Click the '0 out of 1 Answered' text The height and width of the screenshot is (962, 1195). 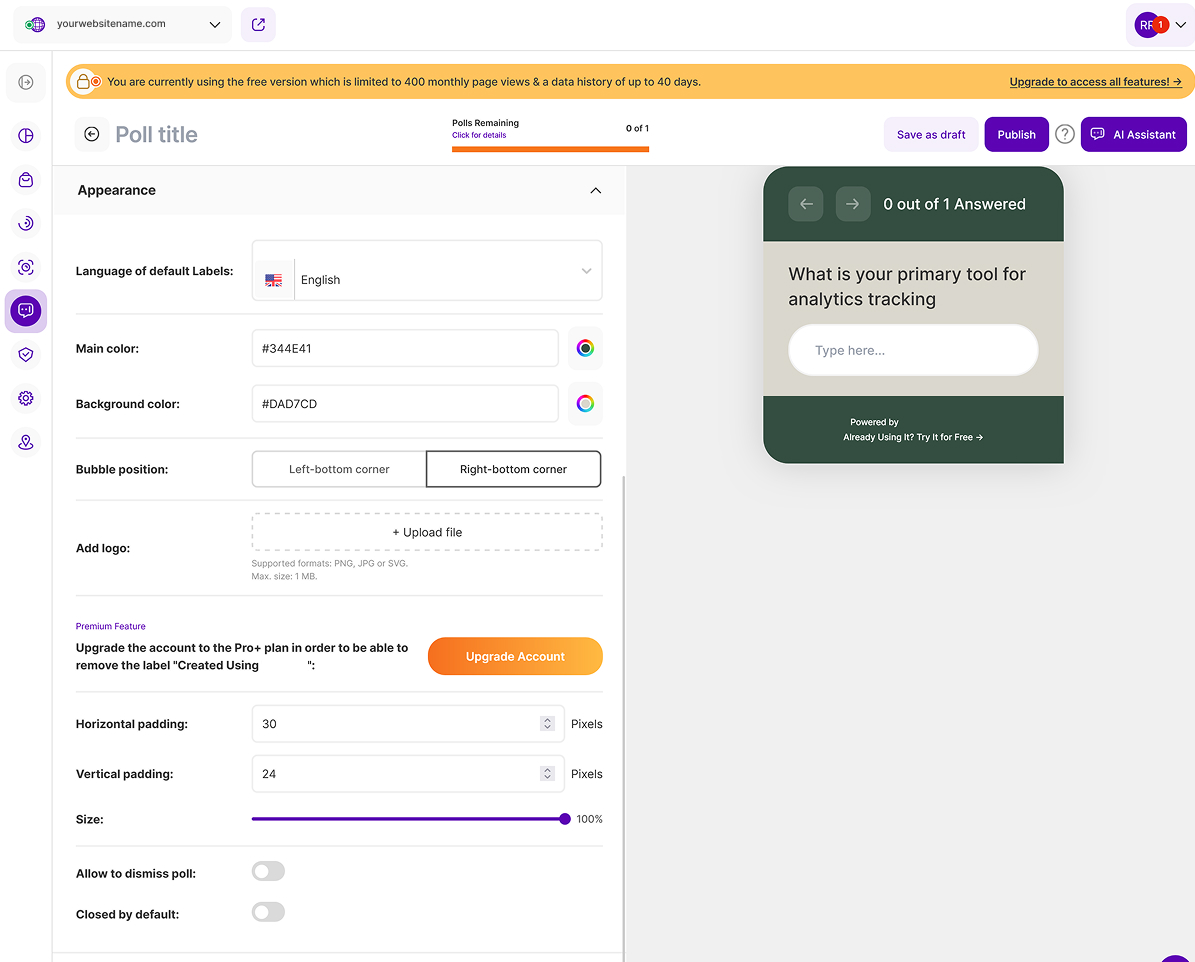pyautogui.click(x=954, y=204)
